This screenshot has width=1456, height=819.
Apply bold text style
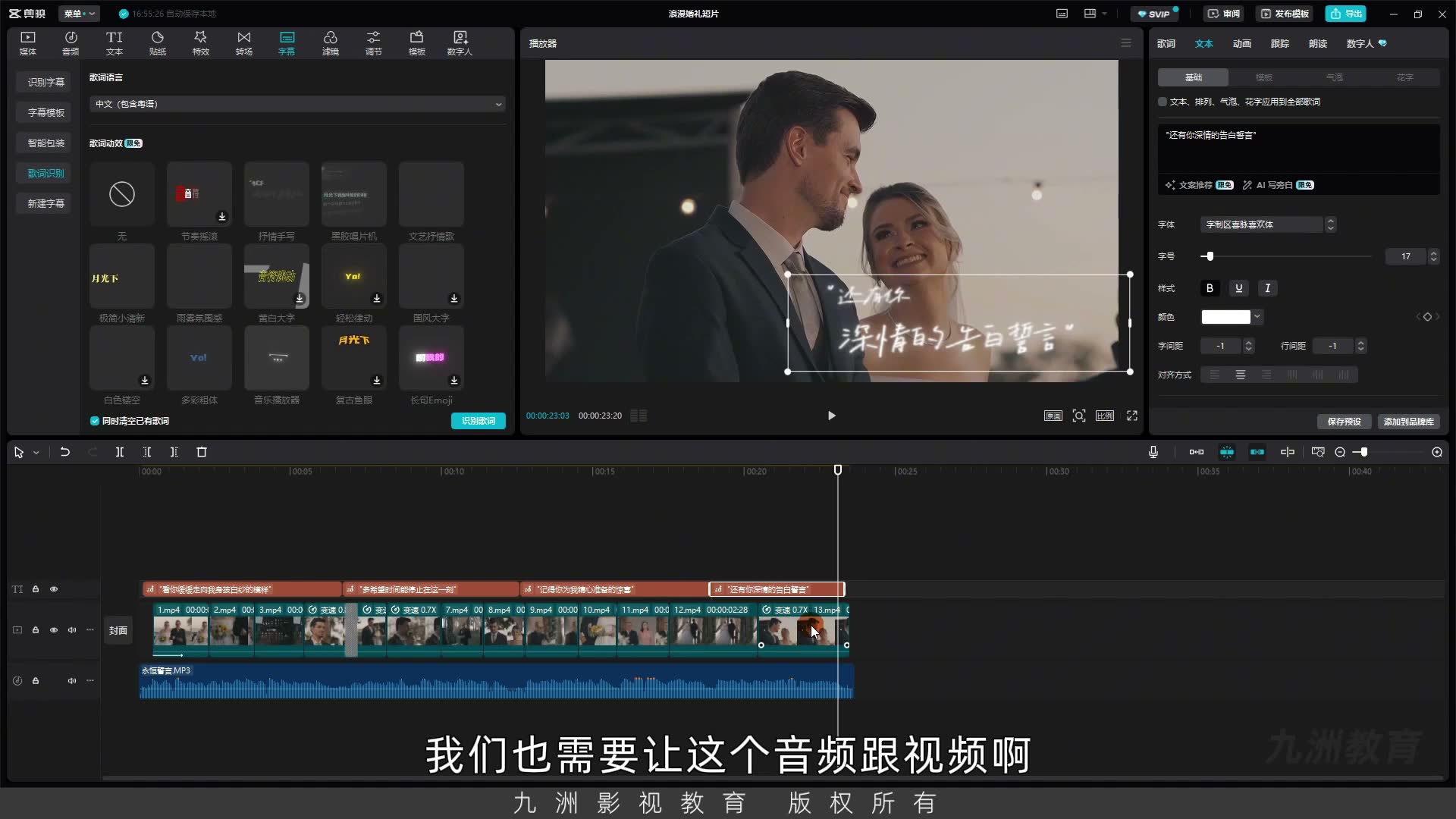pos(1210,288)
